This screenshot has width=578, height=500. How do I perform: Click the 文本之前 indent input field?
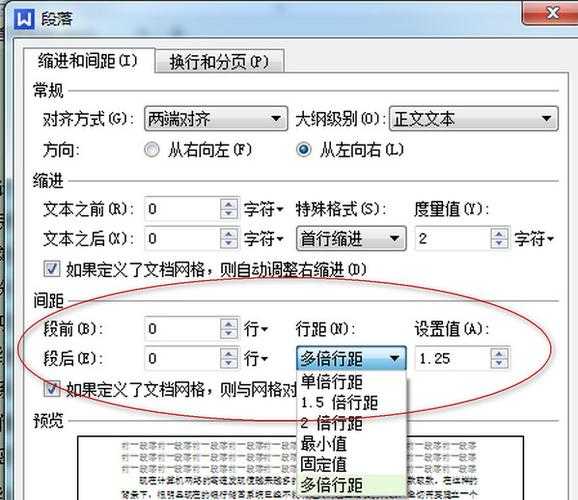click(182, 209)
